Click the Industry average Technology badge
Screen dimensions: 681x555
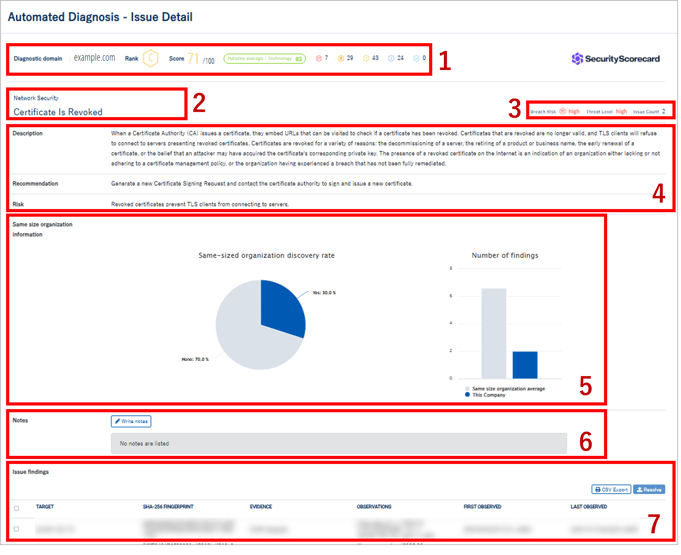(265, 59)
